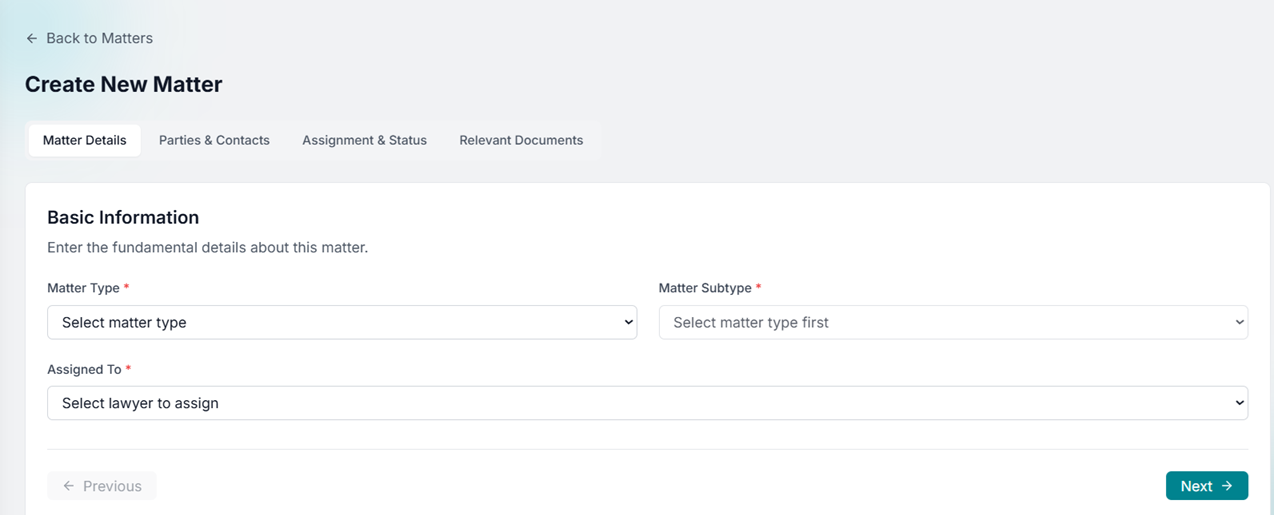1275x515 pixels.
Task: Click the Matter Type field label
Action: pos(83,288)
